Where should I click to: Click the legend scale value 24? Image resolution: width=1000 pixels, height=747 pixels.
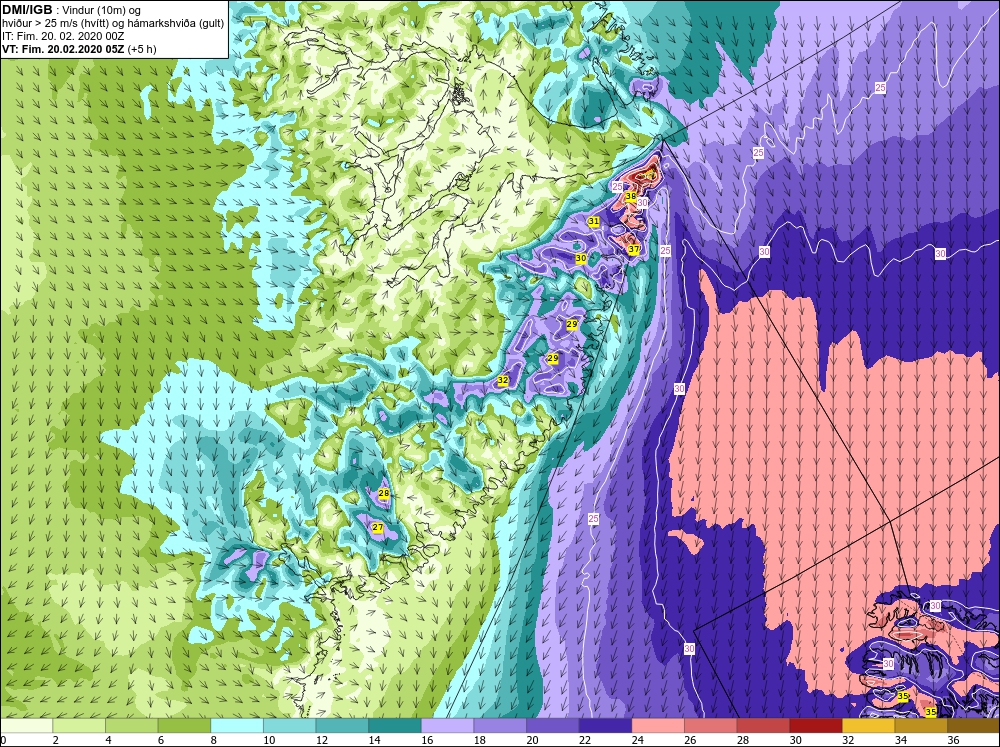(638, 740)
